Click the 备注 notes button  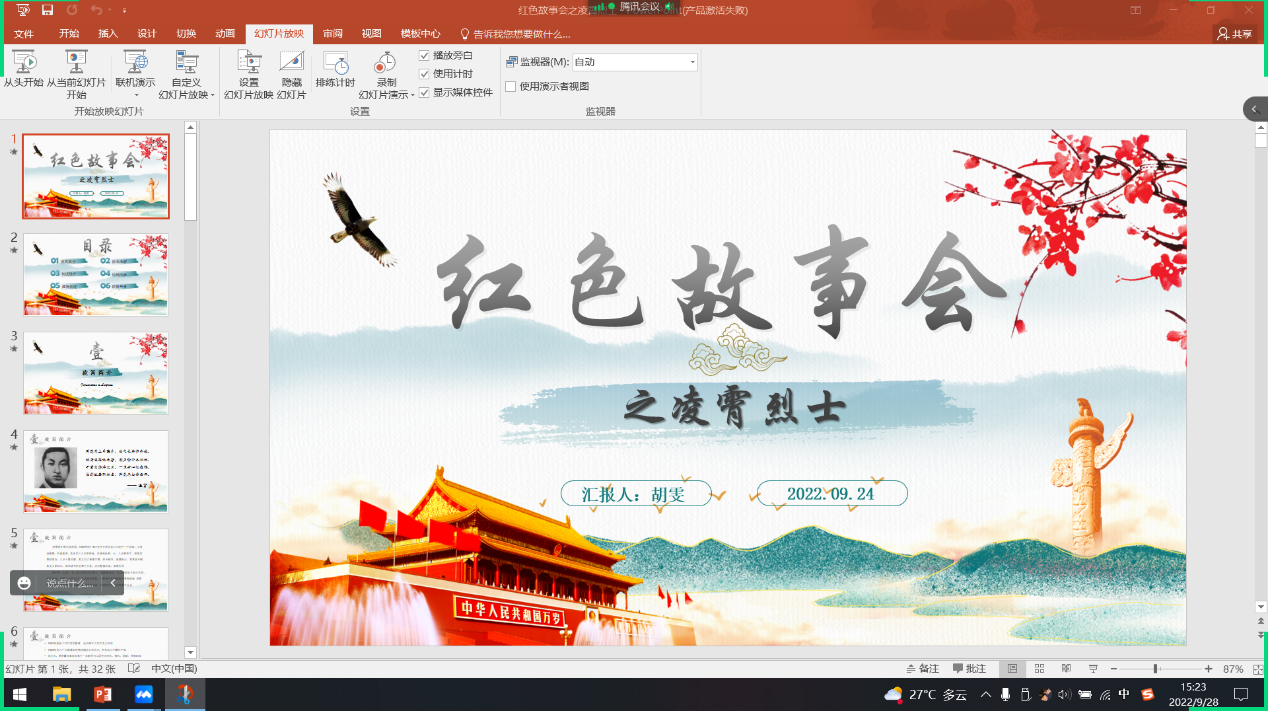[922, 668]
